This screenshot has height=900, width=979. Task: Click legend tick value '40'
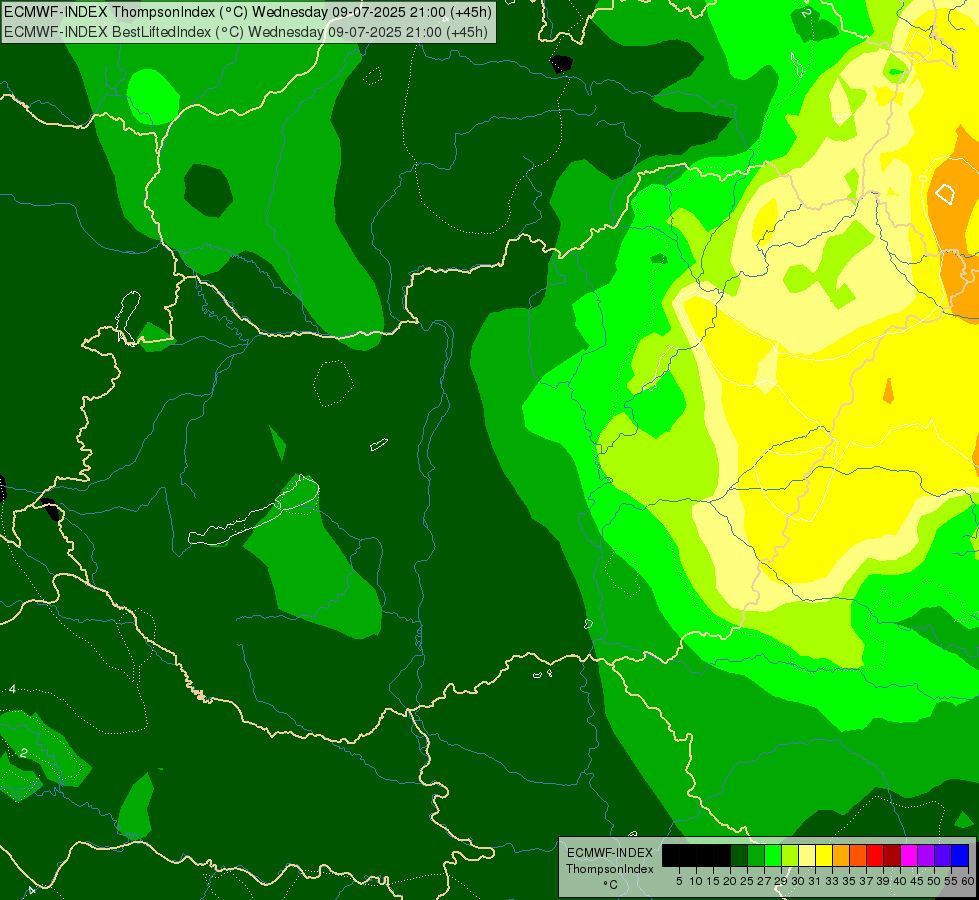[900, 881]
